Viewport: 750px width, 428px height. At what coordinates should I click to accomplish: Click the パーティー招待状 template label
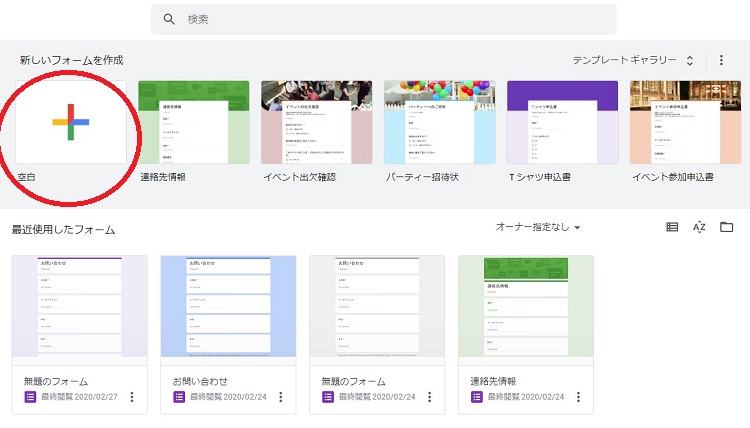tap(422, 177)
